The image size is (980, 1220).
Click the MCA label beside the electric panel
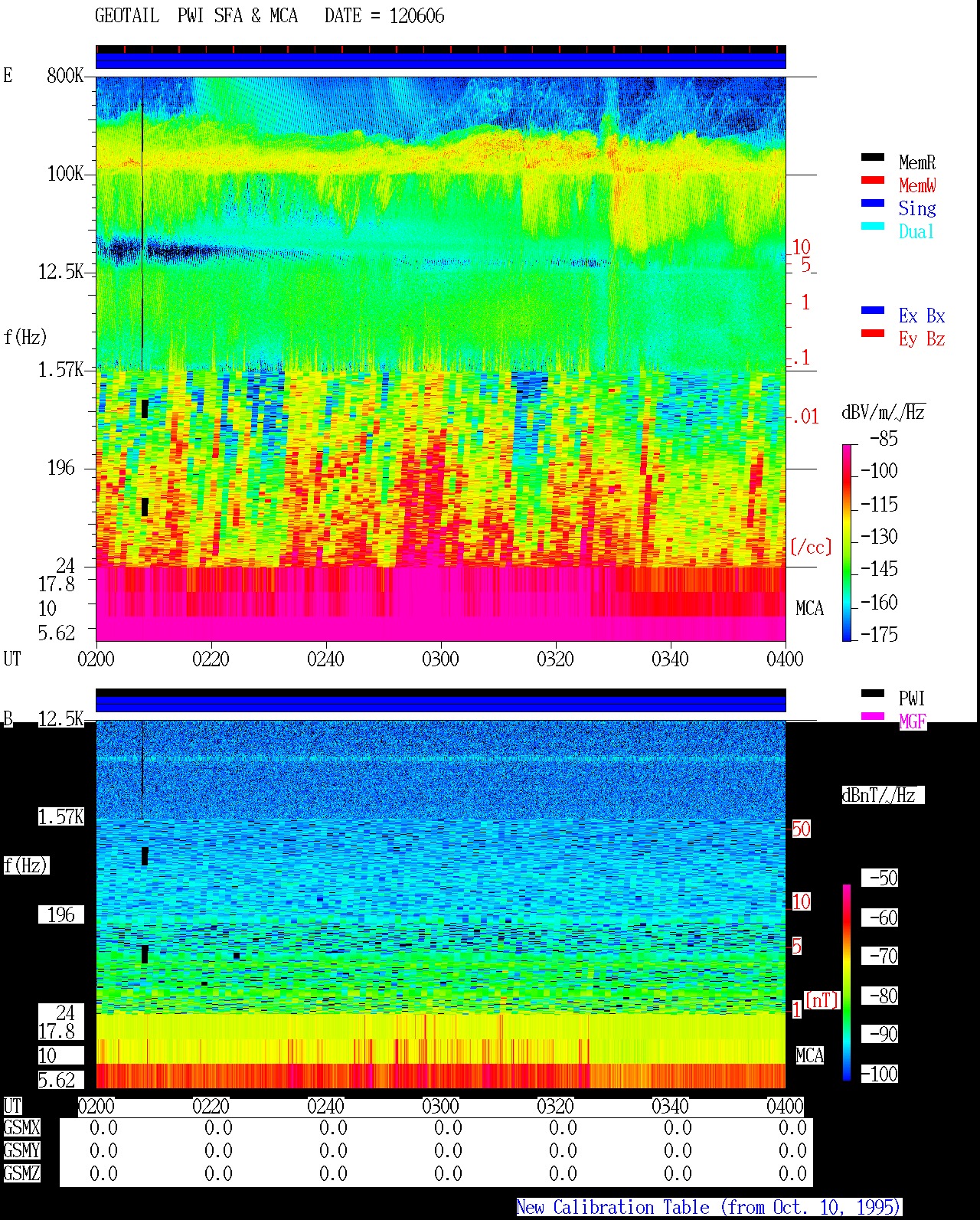tap(809, 609)
